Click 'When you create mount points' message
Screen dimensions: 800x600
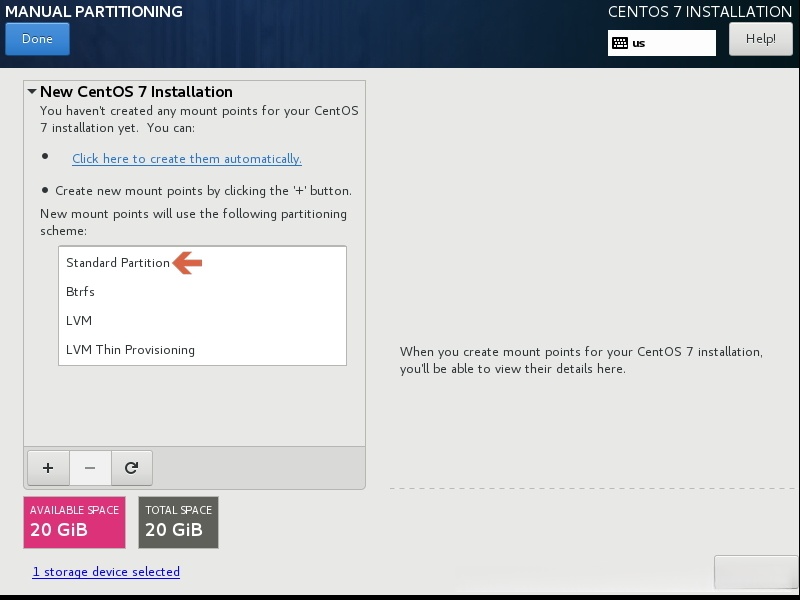click(x=581, y=360)
